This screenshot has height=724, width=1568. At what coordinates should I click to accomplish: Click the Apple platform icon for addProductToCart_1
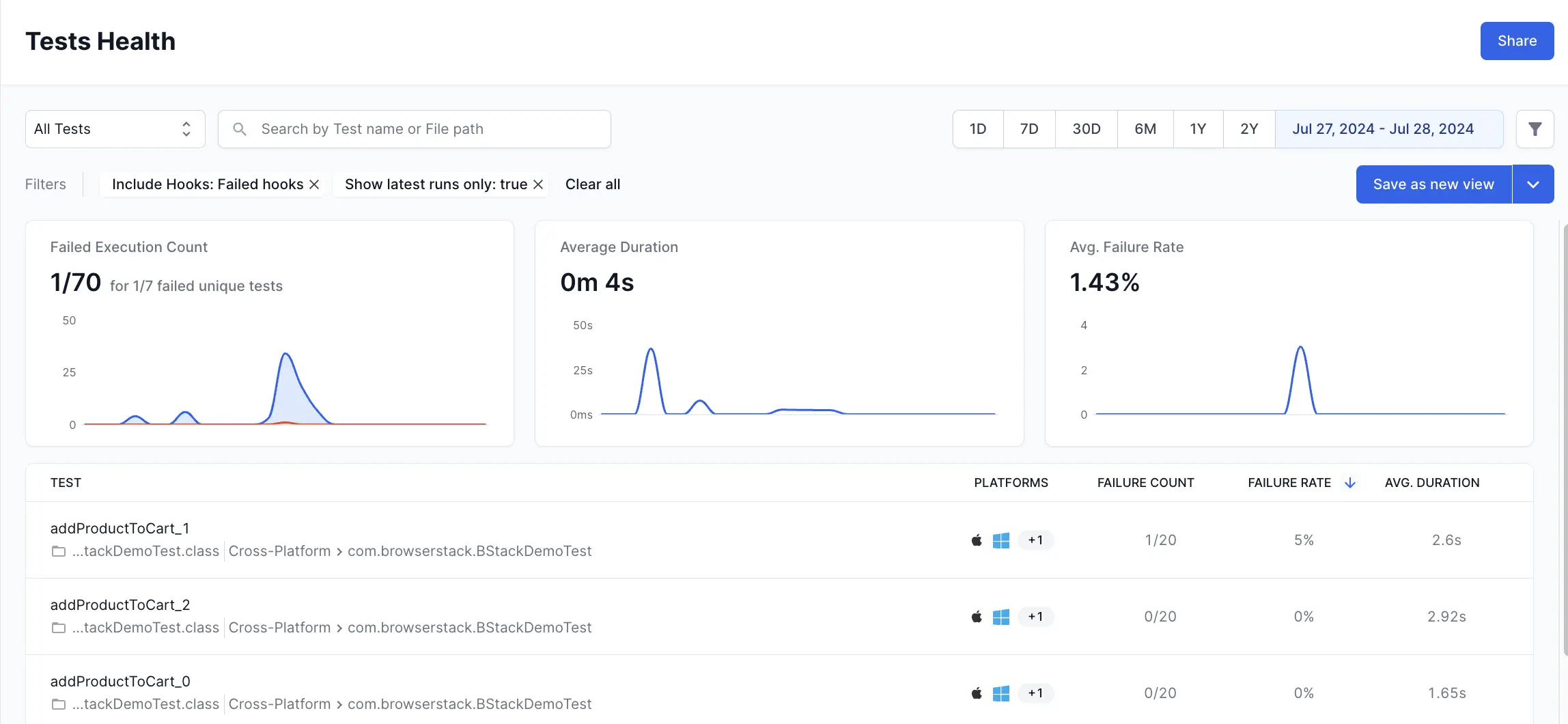point(977,540)
